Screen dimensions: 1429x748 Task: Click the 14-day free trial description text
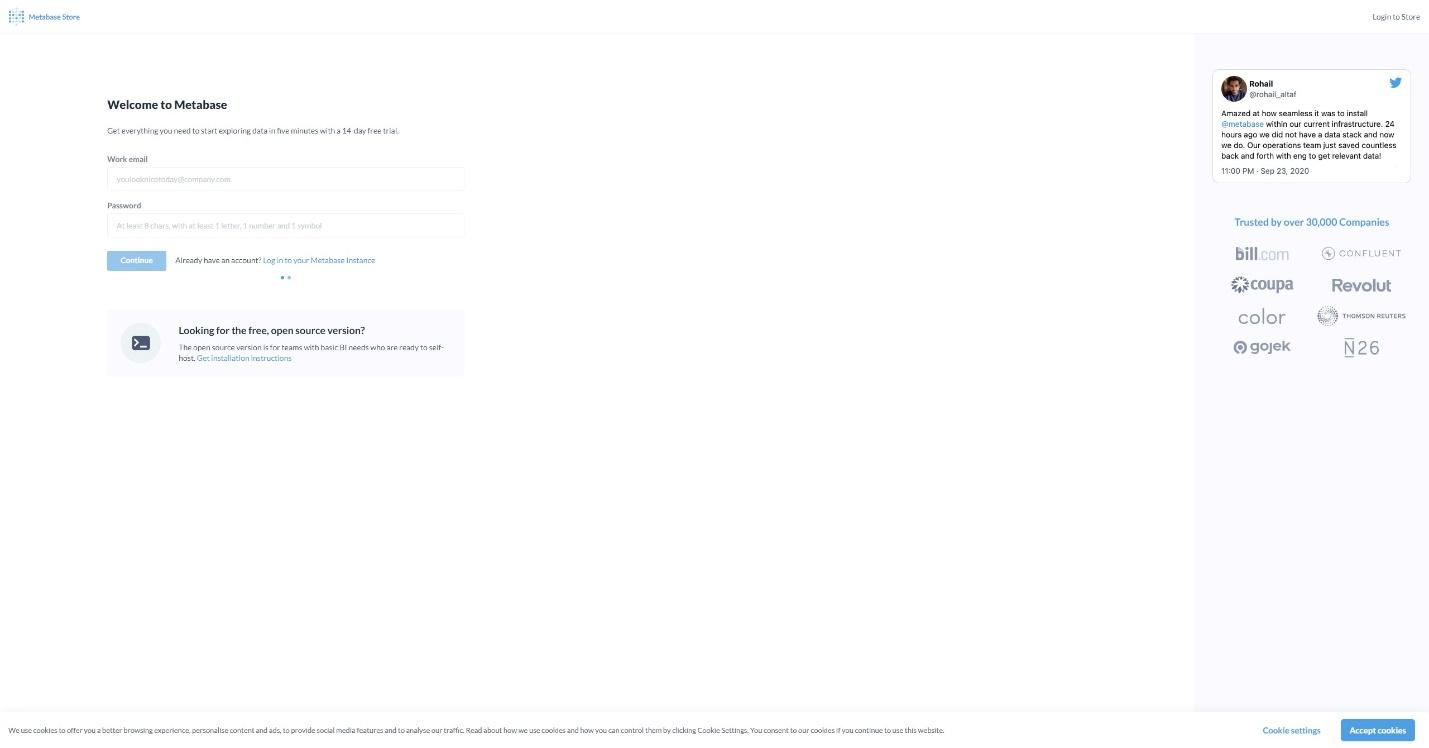click(253, 131)
